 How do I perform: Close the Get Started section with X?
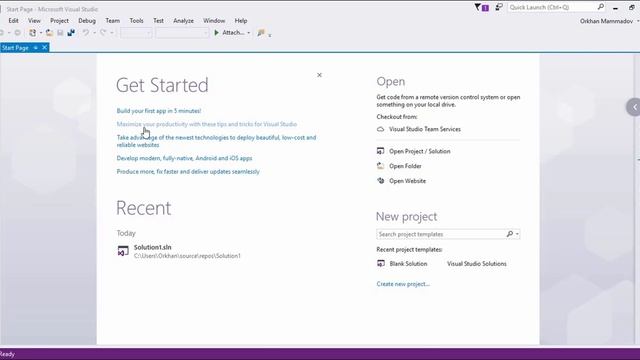coord(320,75)
